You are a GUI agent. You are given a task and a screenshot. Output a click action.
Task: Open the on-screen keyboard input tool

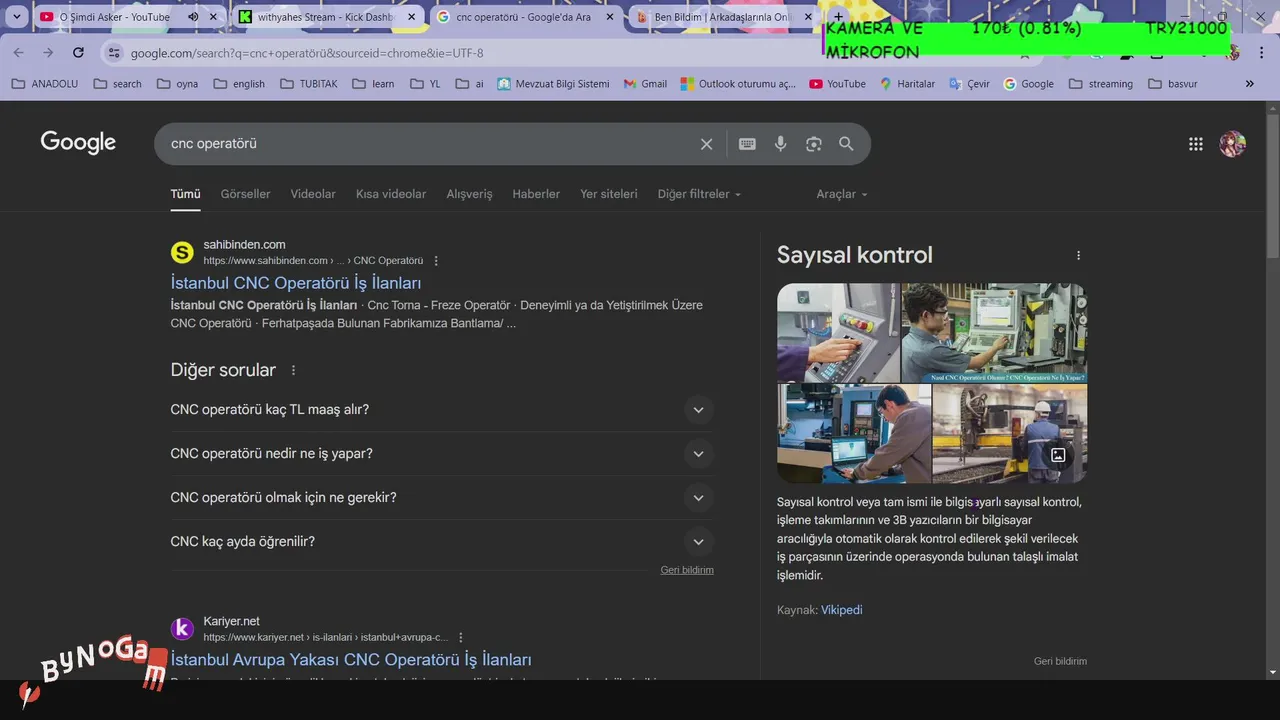pyautogui.click(x=747, y=144)
